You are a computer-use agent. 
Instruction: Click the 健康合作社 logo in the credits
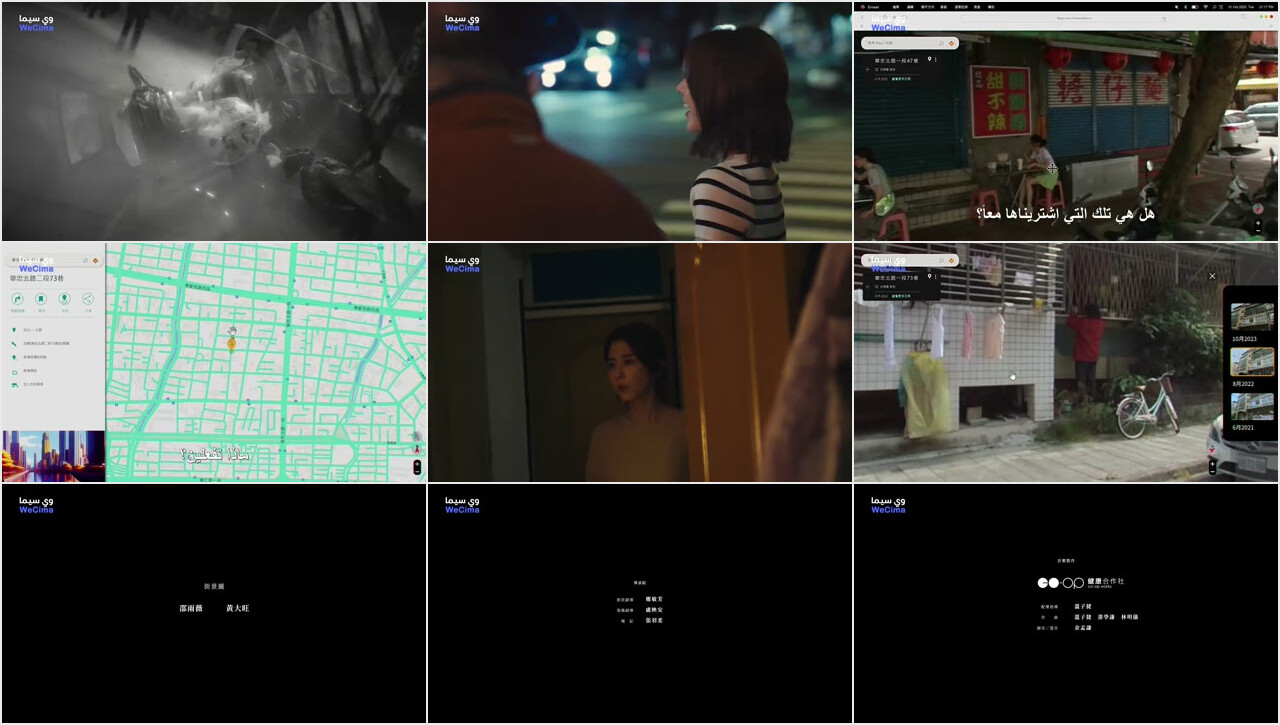(1081, 582)
